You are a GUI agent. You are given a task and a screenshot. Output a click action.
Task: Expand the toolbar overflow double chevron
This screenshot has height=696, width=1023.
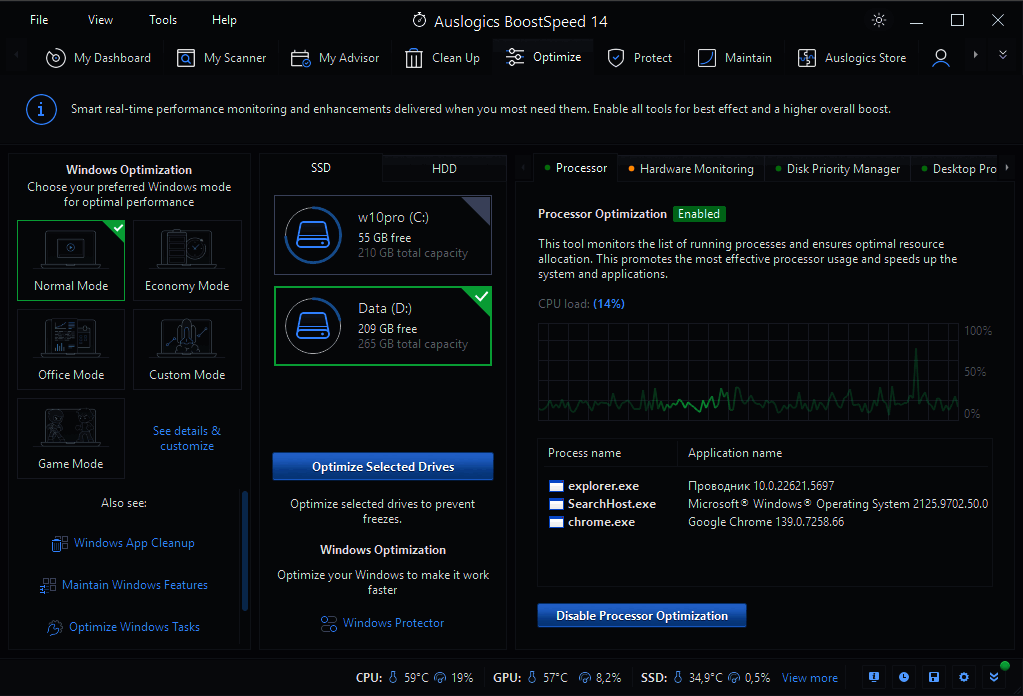1003,56
